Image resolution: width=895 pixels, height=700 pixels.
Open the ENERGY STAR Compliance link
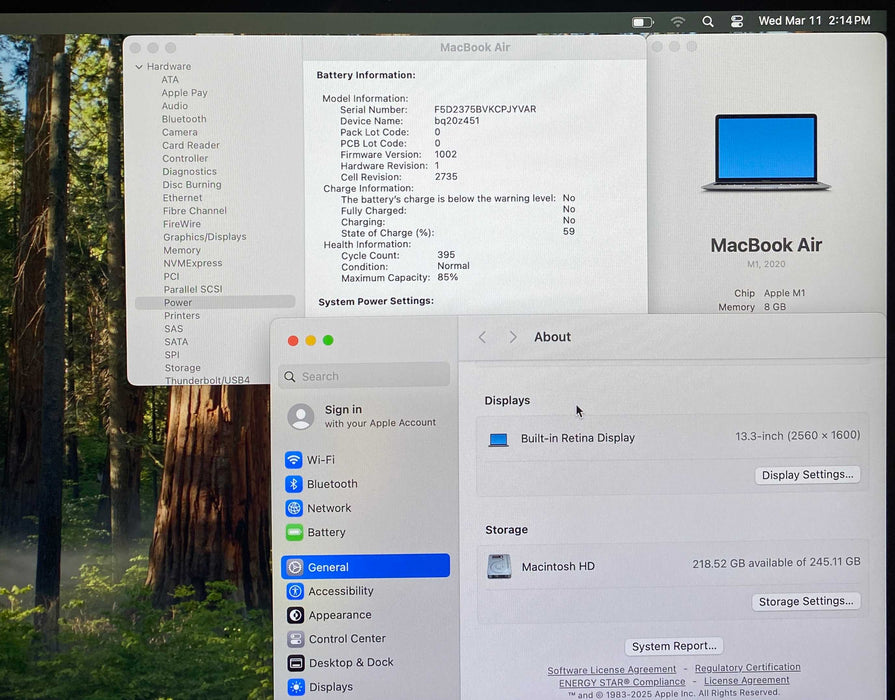click(622, 682)
